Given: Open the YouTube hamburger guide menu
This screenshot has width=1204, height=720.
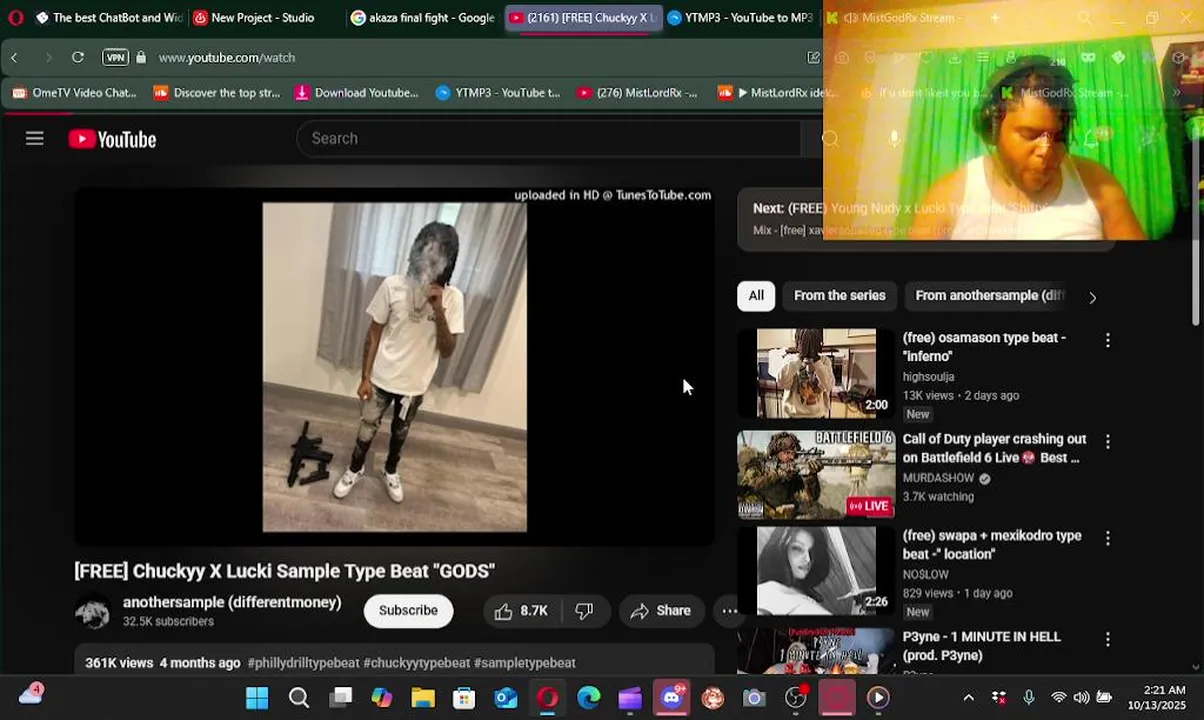Looking at the screenshot, I should coord(35,139).
